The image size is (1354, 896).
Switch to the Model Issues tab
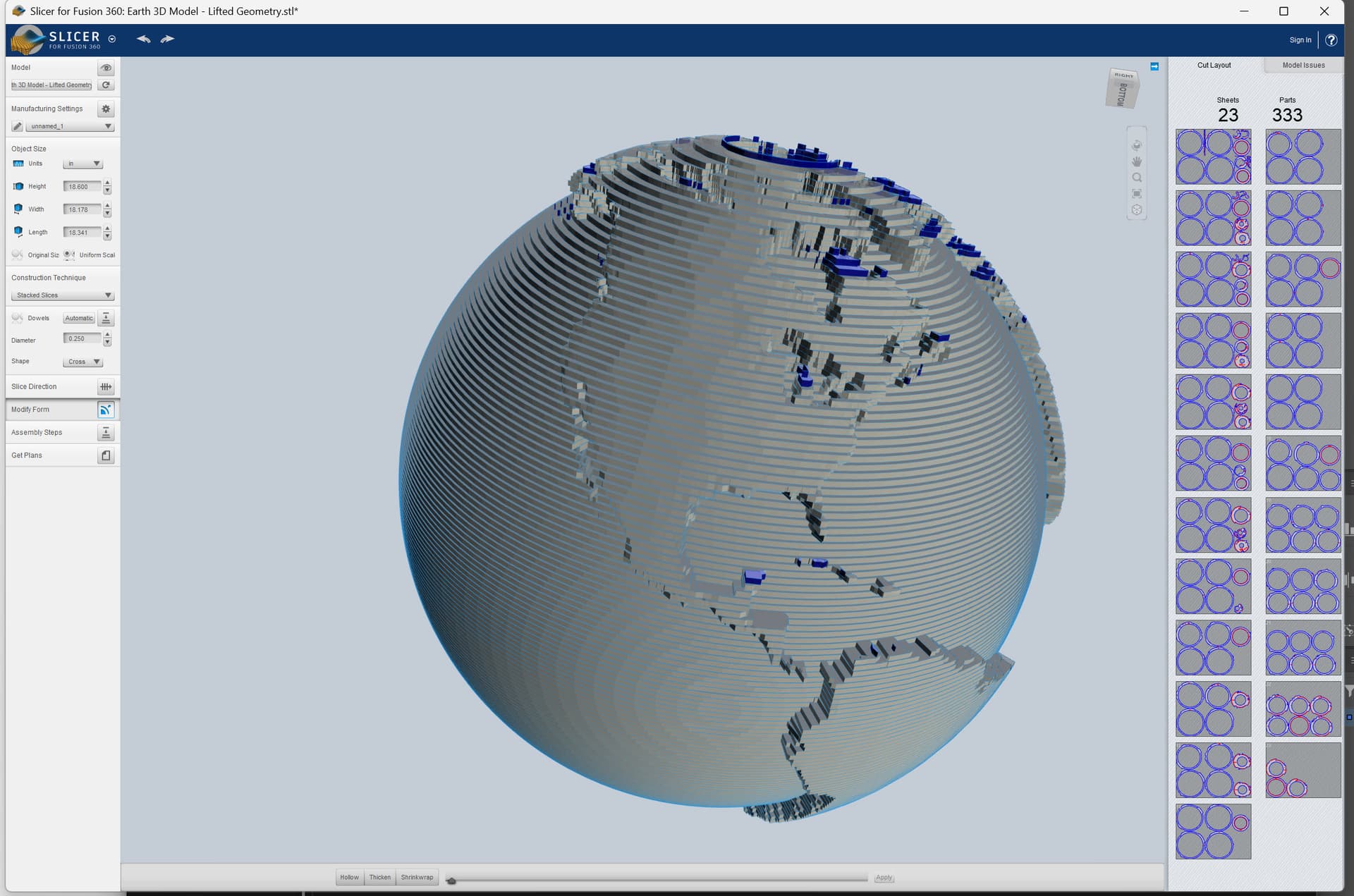pos(1303,66)
